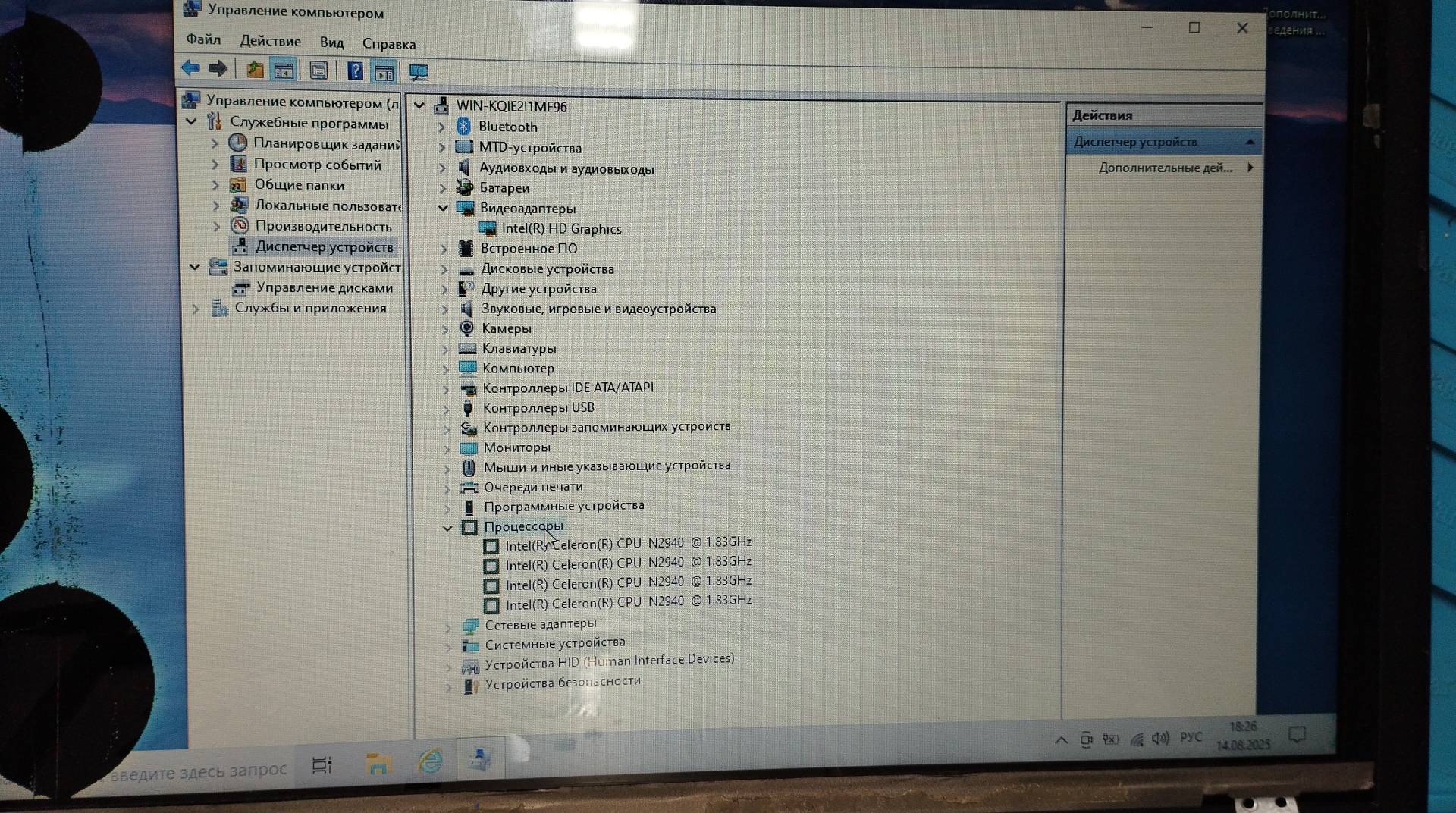Screen dimensions: 1456x813
Task: Click the Up one level folder icon
Action: pyautogui.click(x=255, y=71)
